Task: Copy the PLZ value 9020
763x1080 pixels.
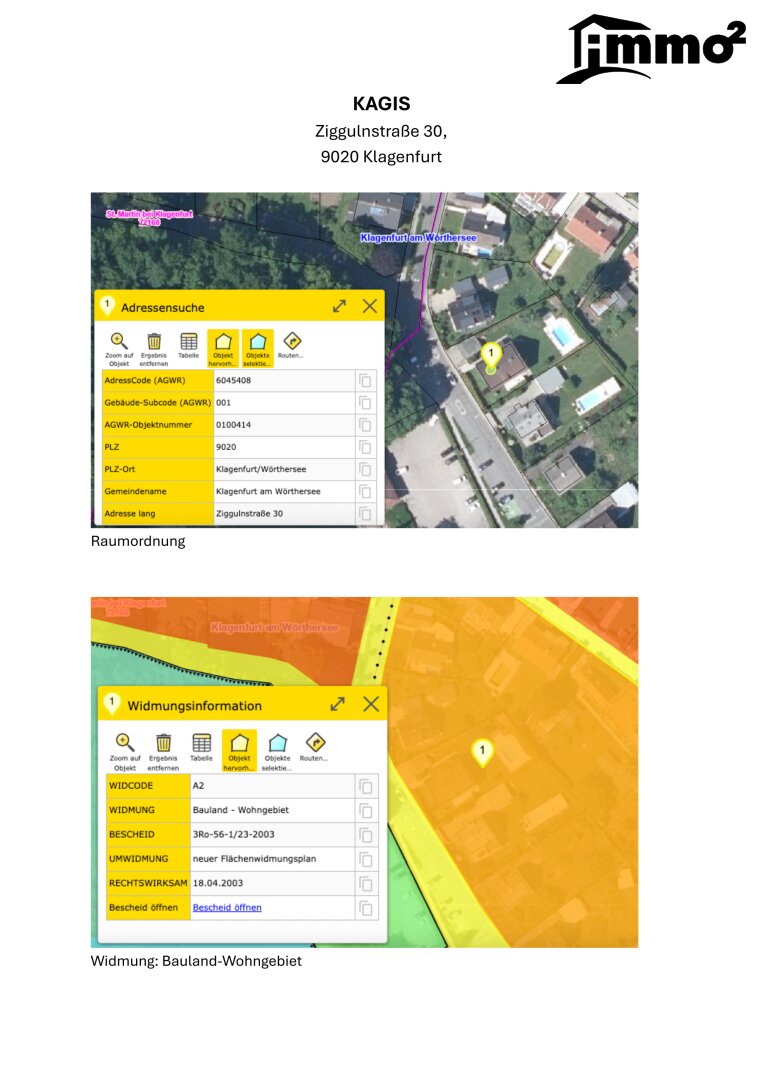Action: pos(365,447)
